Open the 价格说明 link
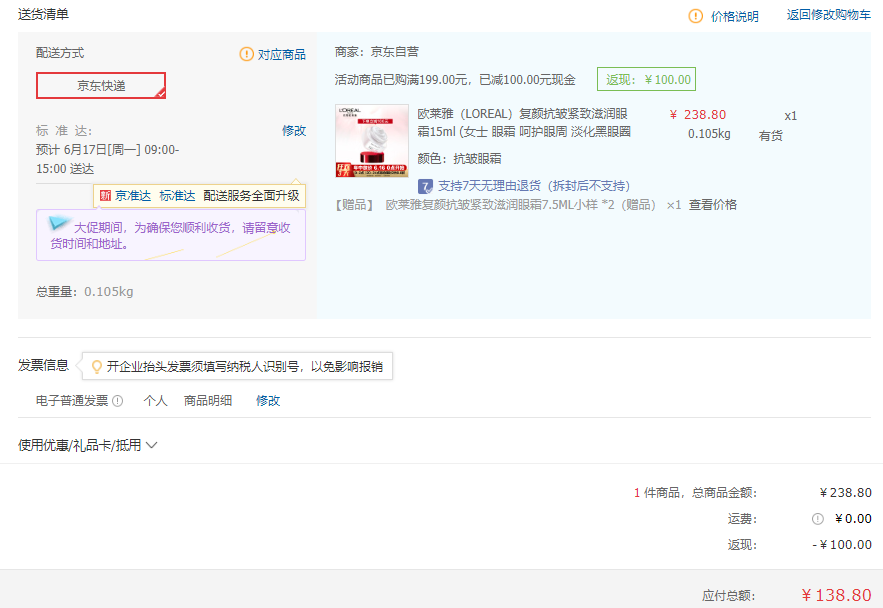 [734, 16]
